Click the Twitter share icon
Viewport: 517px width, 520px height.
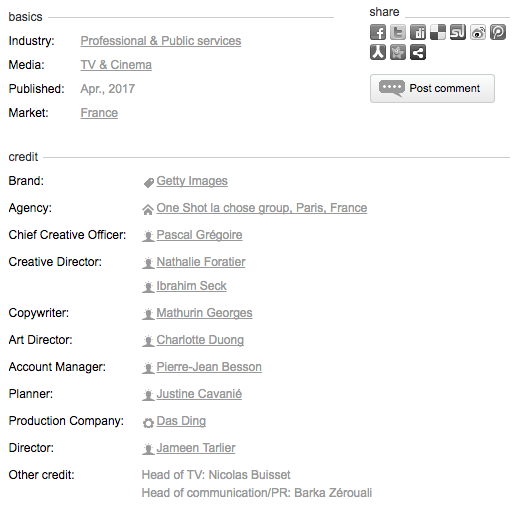pyautogui.click(x=398, y=32)
